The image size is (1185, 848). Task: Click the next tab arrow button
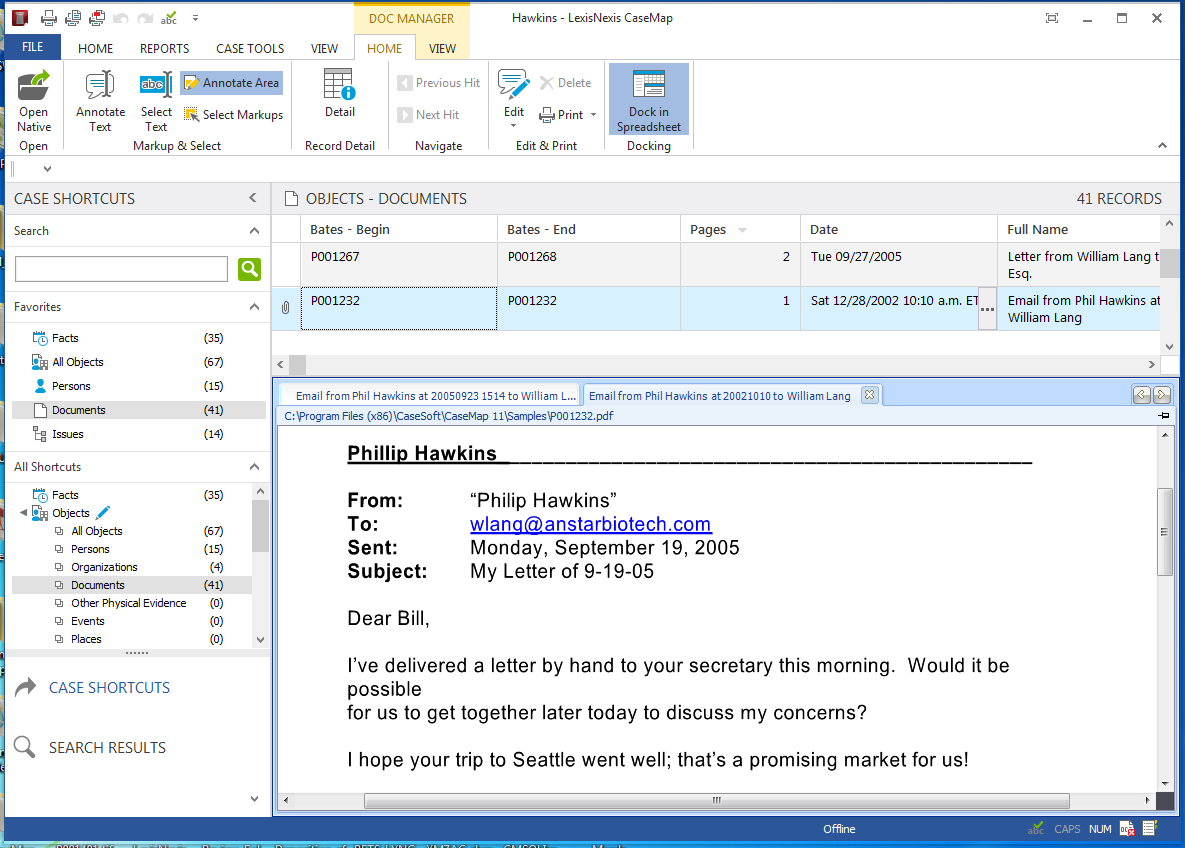point(1162,395)
